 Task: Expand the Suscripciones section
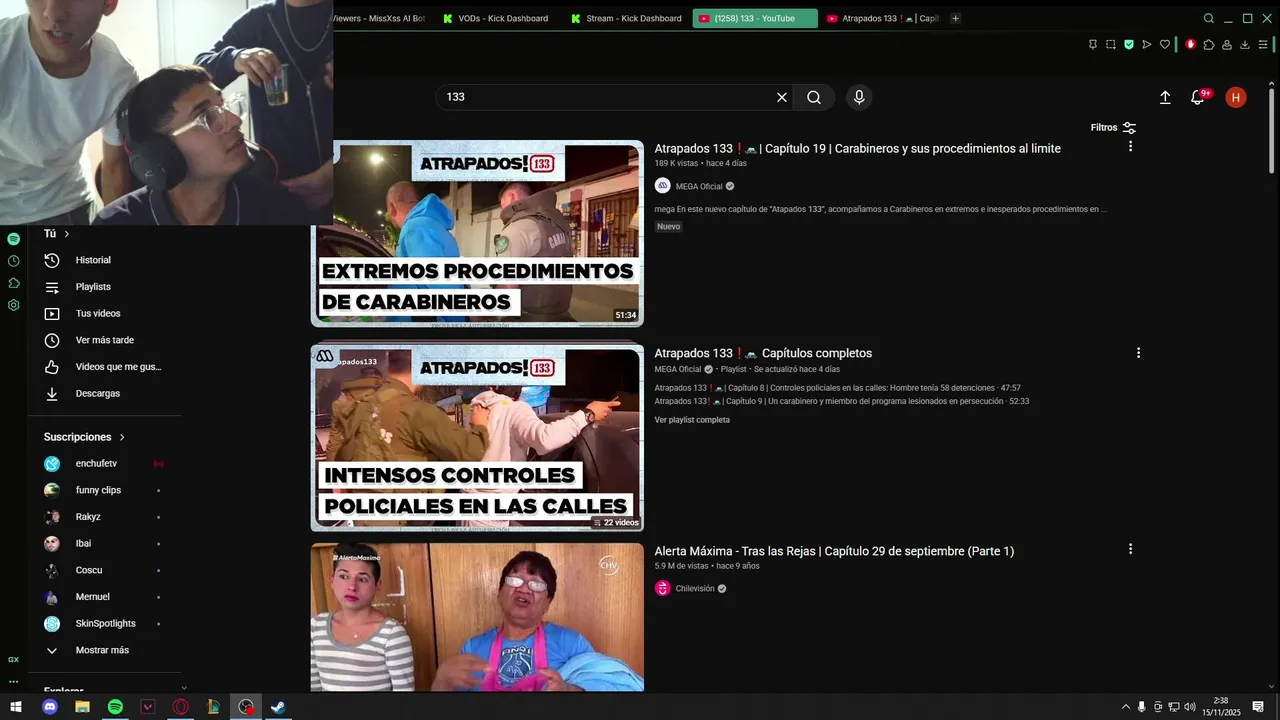coord(85,437)
